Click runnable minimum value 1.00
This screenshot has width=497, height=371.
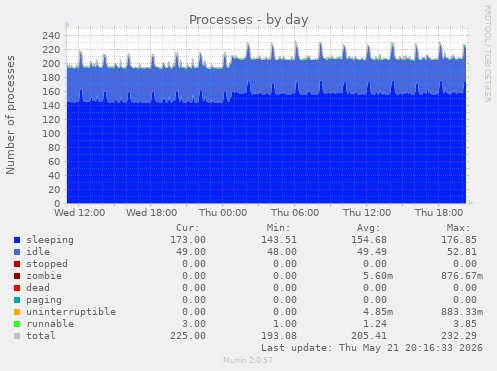[285, 324]
